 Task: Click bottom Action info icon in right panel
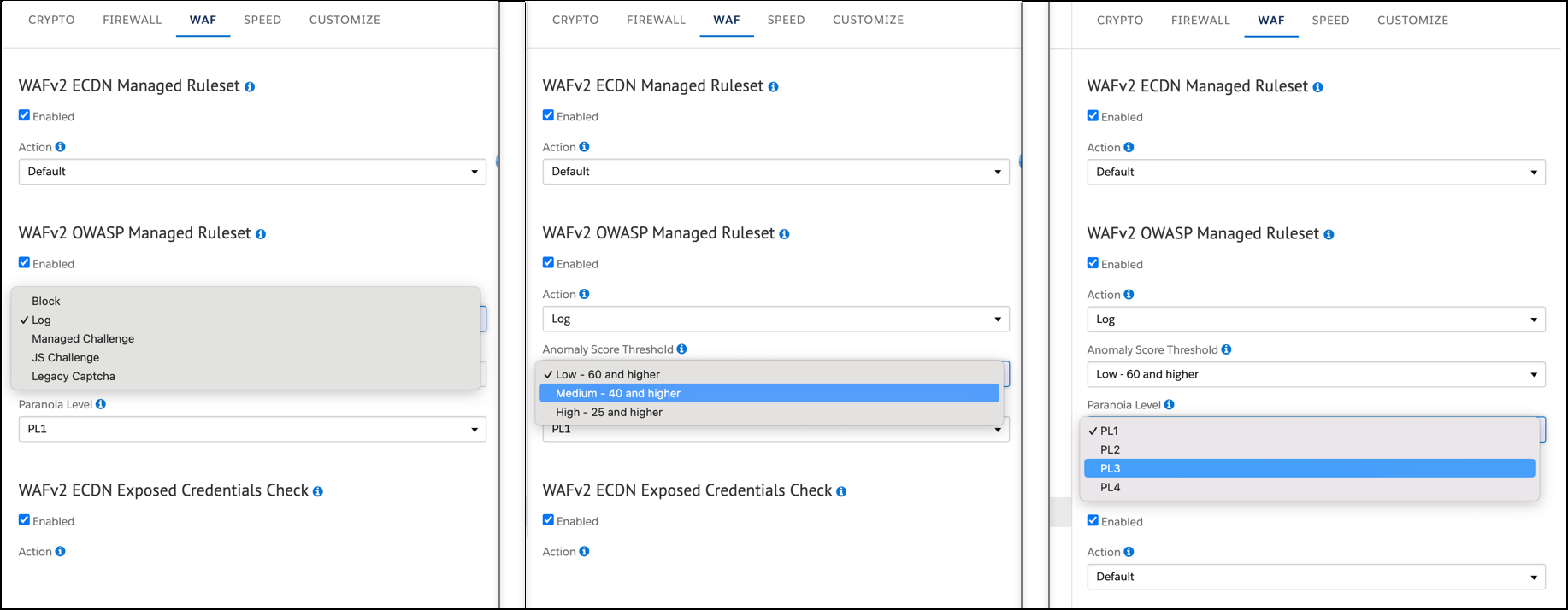pos(1129,552)
